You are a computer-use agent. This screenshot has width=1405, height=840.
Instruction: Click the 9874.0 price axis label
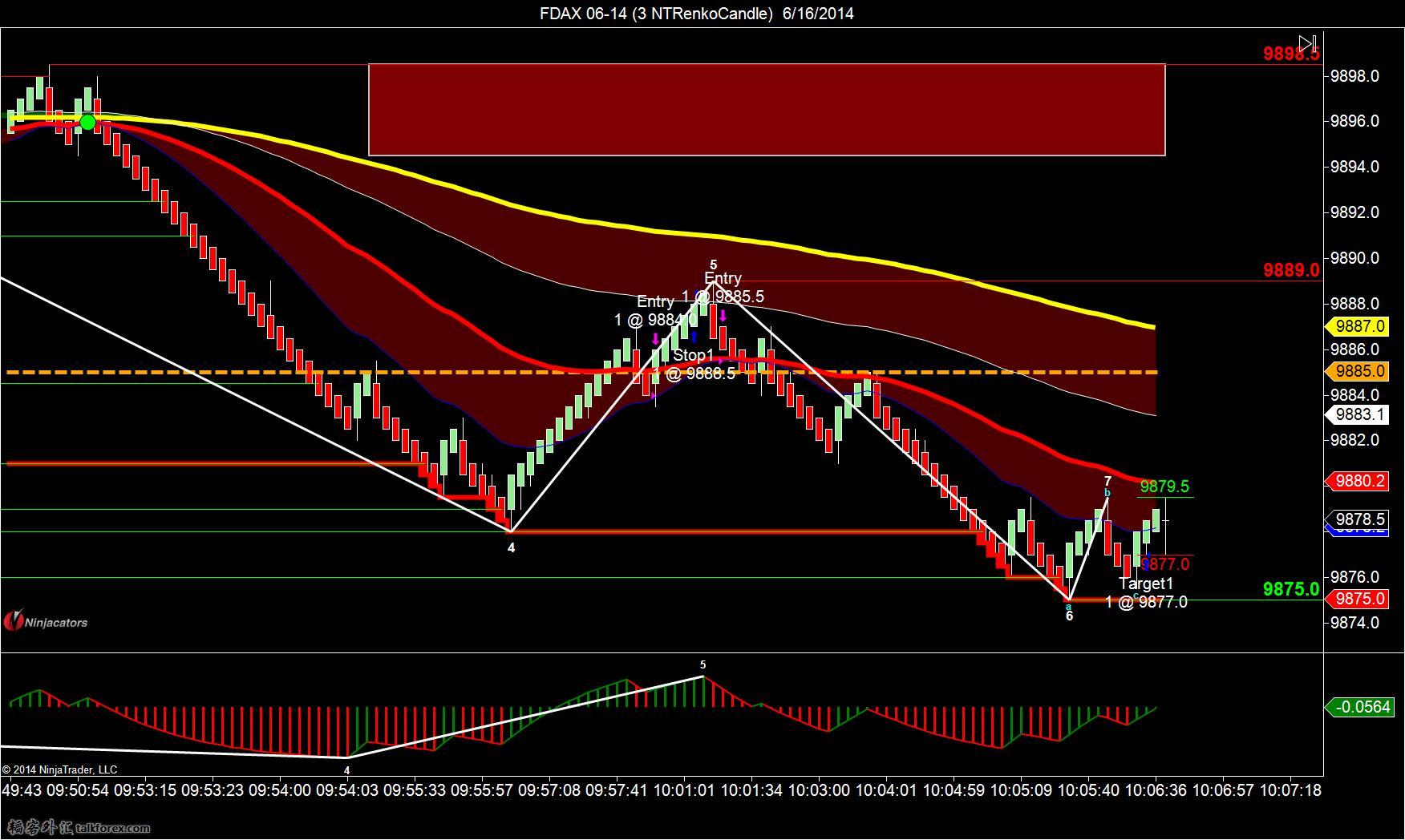[x=1354, y=623]
